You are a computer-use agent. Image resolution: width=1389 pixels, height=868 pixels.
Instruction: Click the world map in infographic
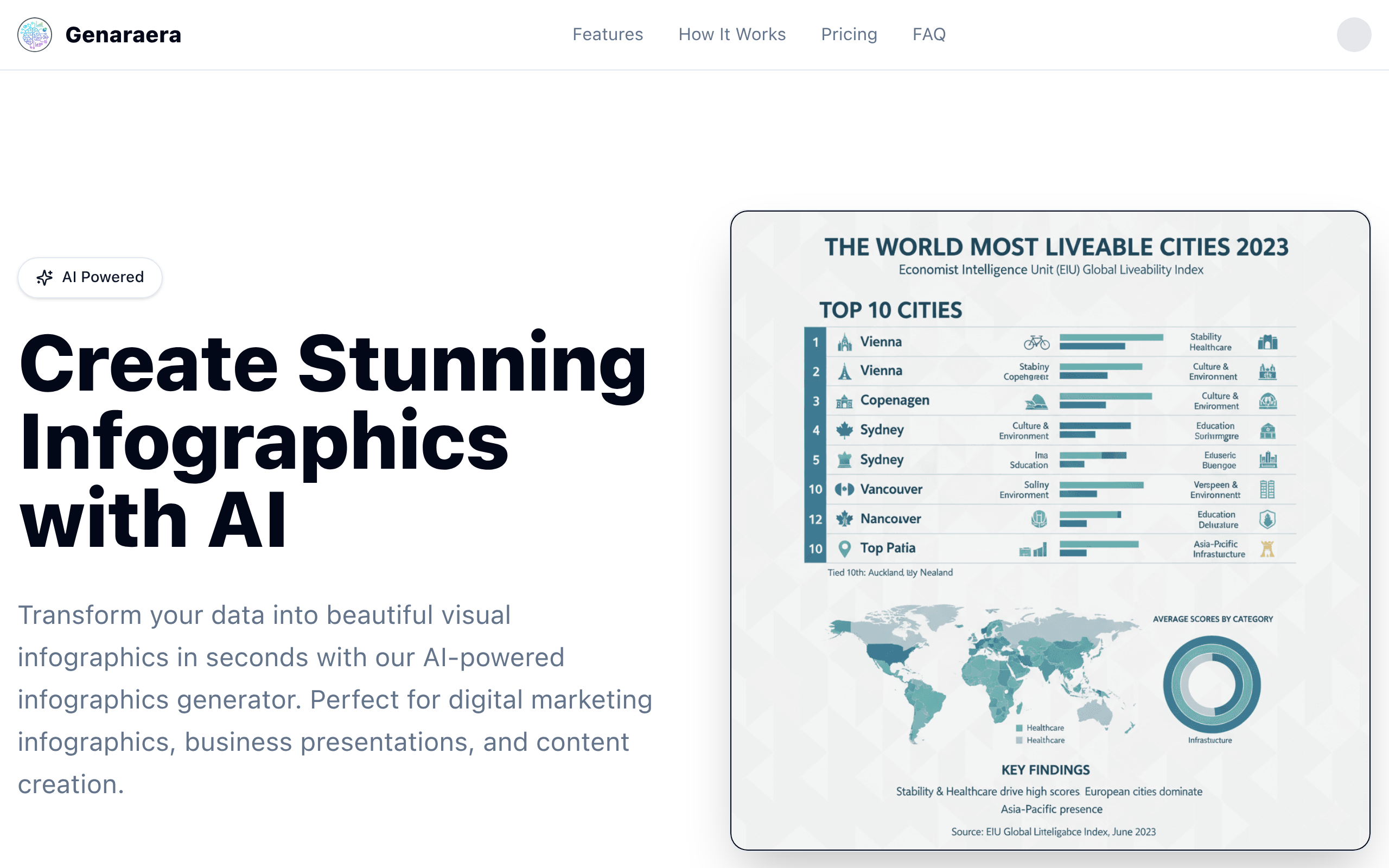coord(982,672)
